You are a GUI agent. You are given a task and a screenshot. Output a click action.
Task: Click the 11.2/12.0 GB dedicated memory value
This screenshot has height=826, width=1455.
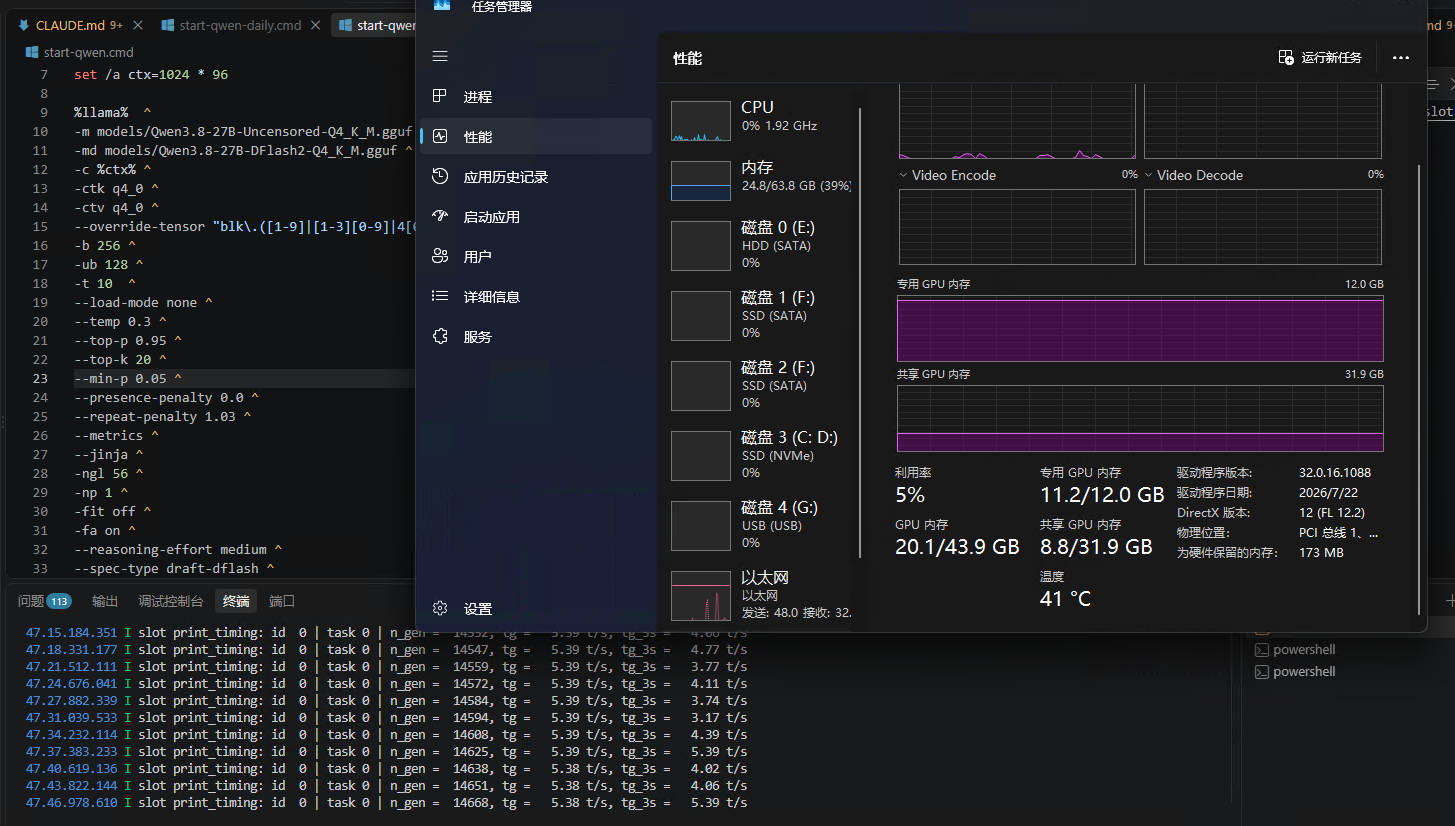pos(1102,495)
